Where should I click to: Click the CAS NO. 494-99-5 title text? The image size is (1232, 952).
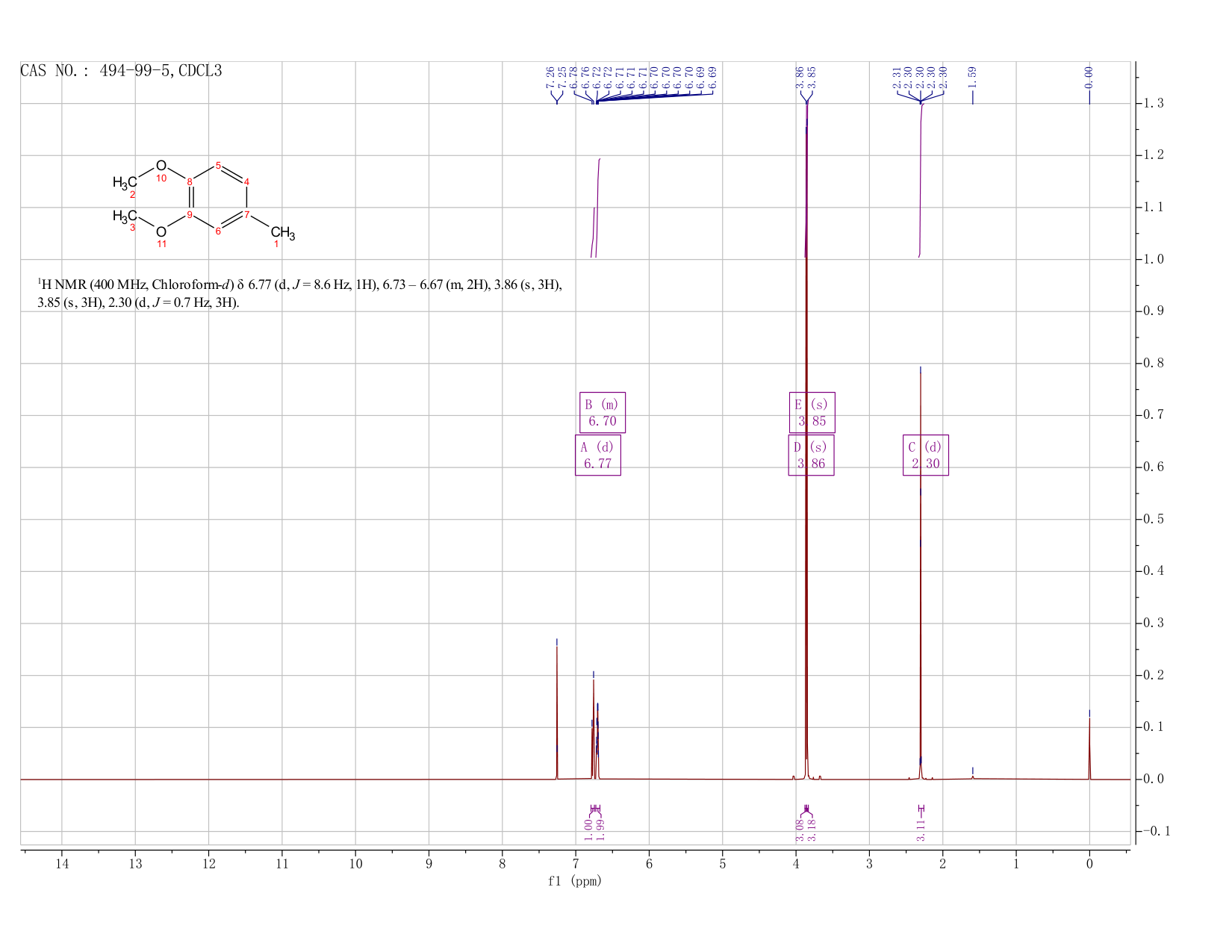[x=121, y=71]
